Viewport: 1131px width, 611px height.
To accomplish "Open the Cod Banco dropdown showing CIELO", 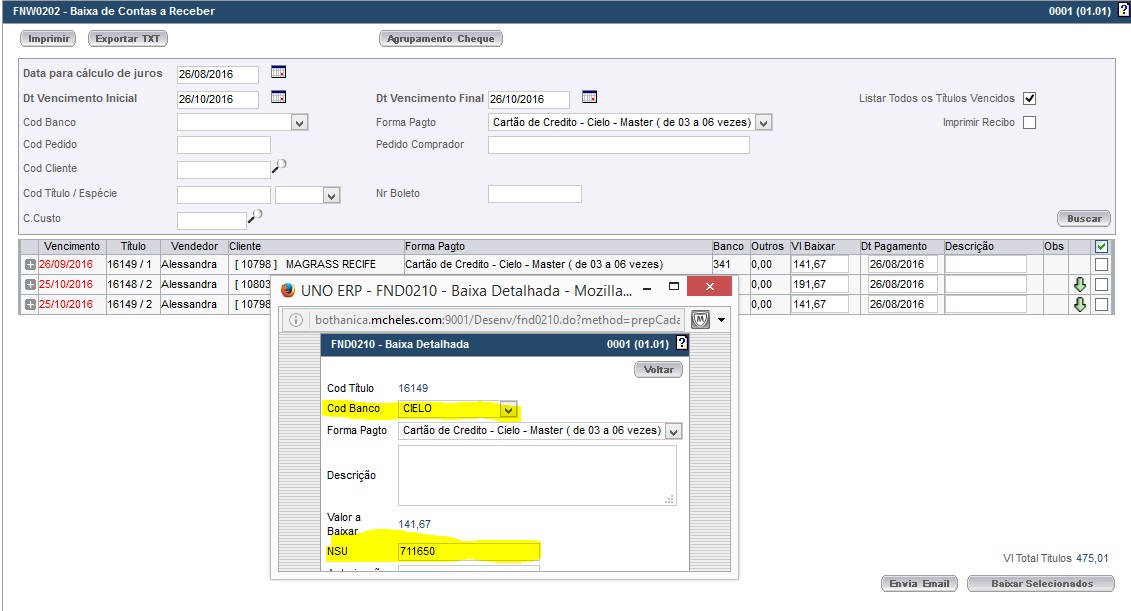I will pos(508,409).
